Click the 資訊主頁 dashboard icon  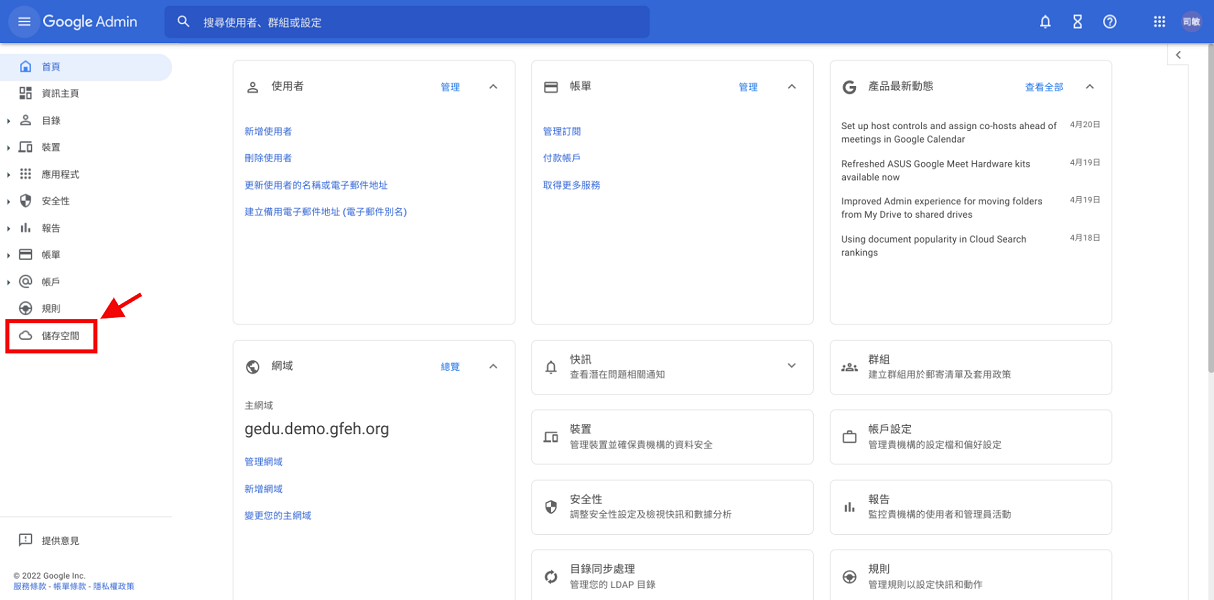pos(26,93)
